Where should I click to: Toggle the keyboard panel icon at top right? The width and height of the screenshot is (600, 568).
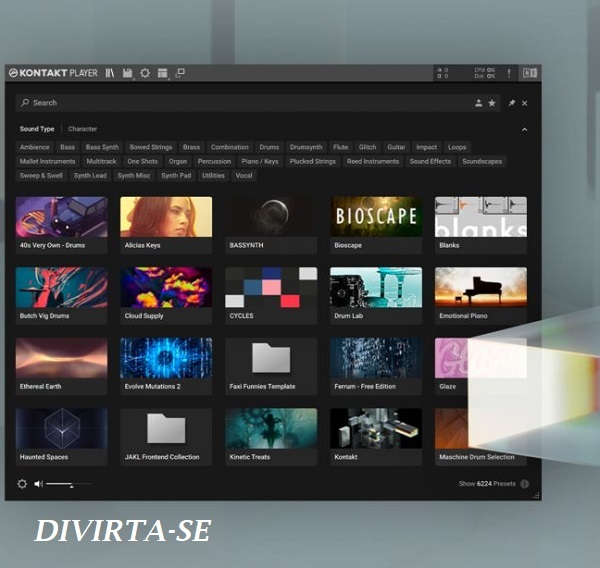530,73
